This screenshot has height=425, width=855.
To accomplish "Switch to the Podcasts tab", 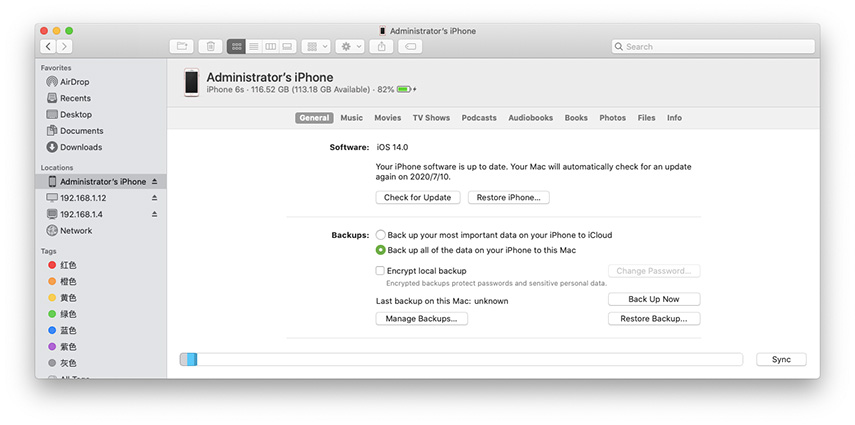I will click(x=479, y=118).
